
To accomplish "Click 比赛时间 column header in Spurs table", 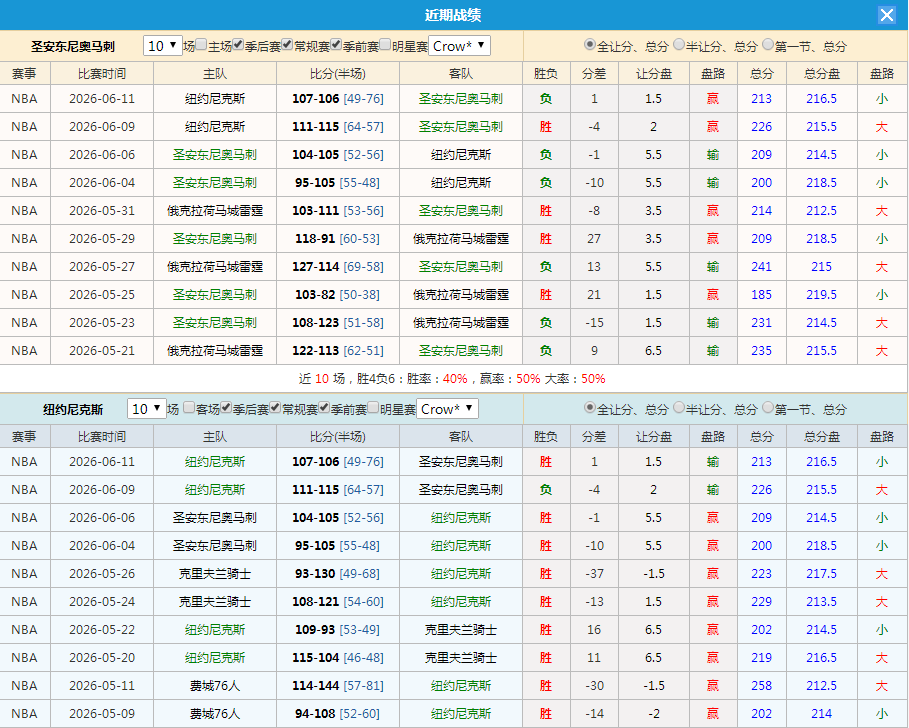I will click(102, 74).
